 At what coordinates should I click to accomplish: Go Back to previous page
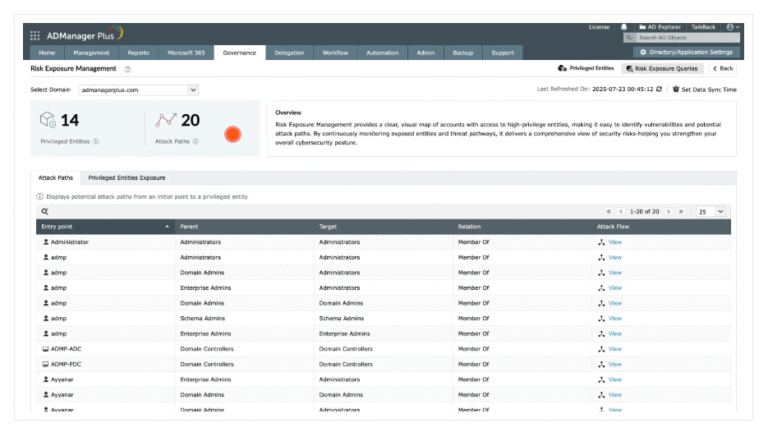click(x=723, y=69)
